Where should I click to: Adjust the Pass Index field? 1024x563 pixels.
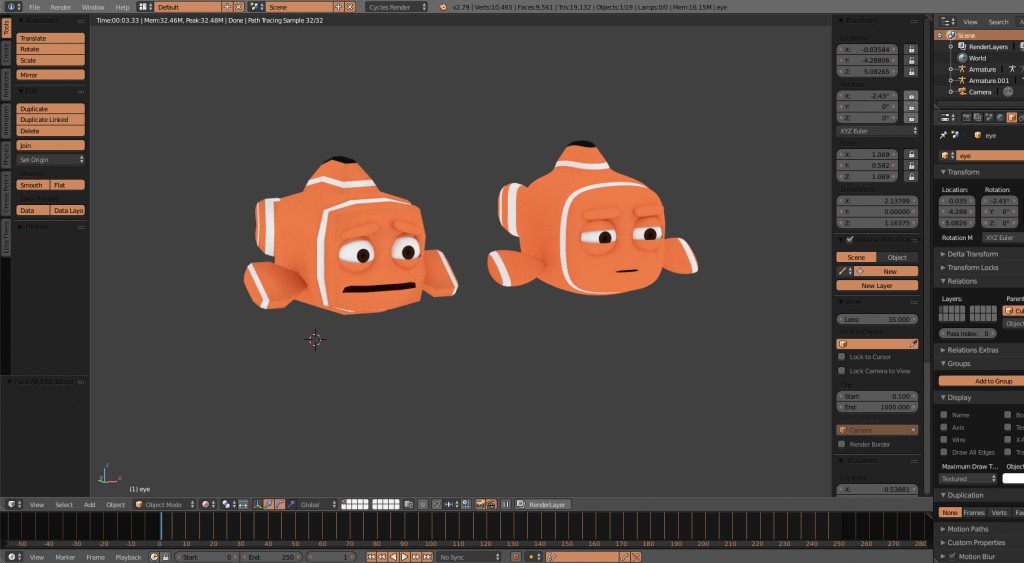(x=968, y=333)
